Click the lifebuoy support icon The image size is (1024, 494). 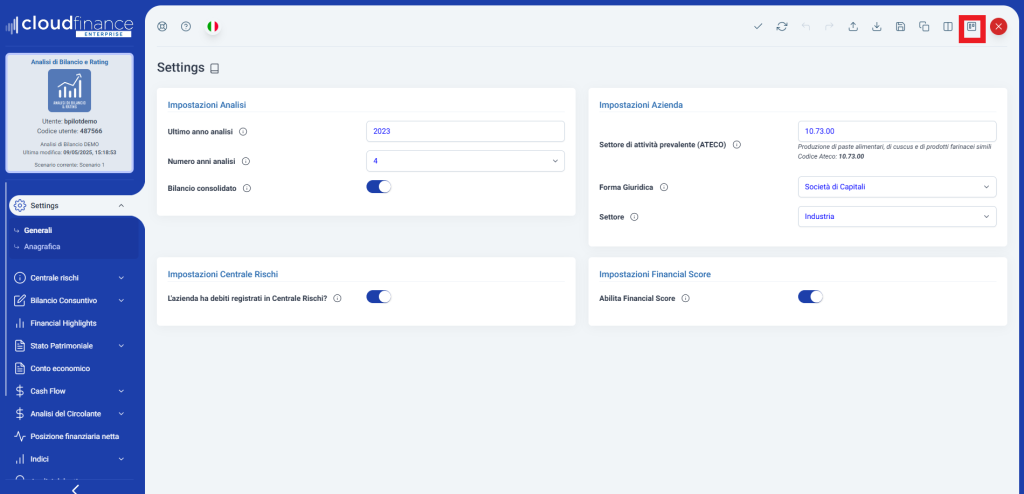(x=163, y=27)
